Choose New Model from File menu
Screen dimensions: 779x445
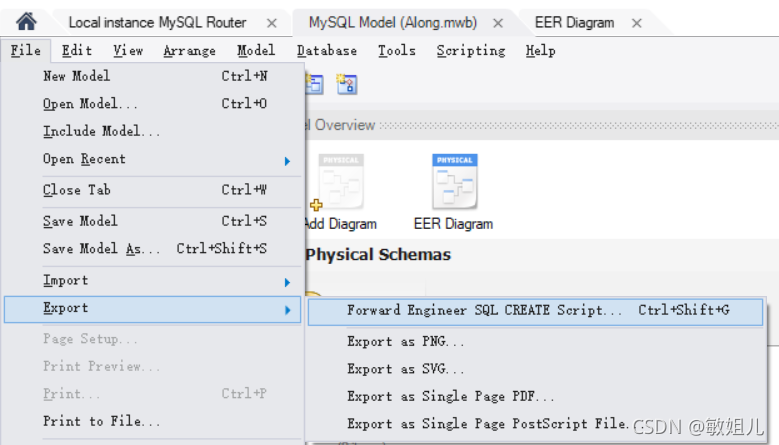coord(153,76)
